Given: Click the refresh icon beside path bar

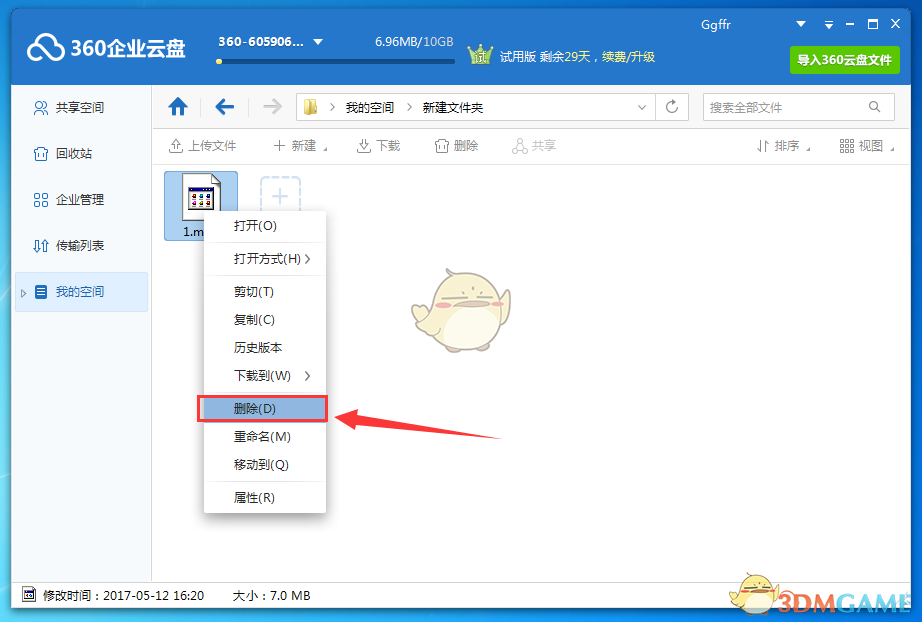Looking at the screenshot, I should pyautogui.click(x=672, y=107).
